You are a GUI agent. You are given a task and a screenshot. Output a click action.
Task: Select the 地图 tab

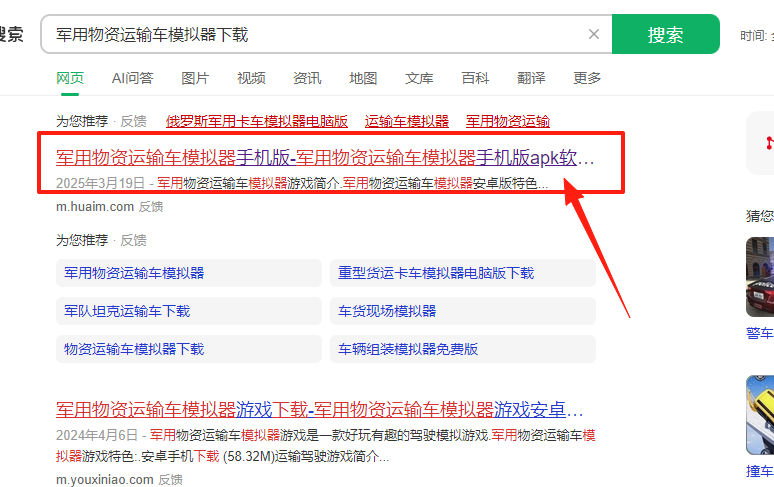tap(363, 78)
